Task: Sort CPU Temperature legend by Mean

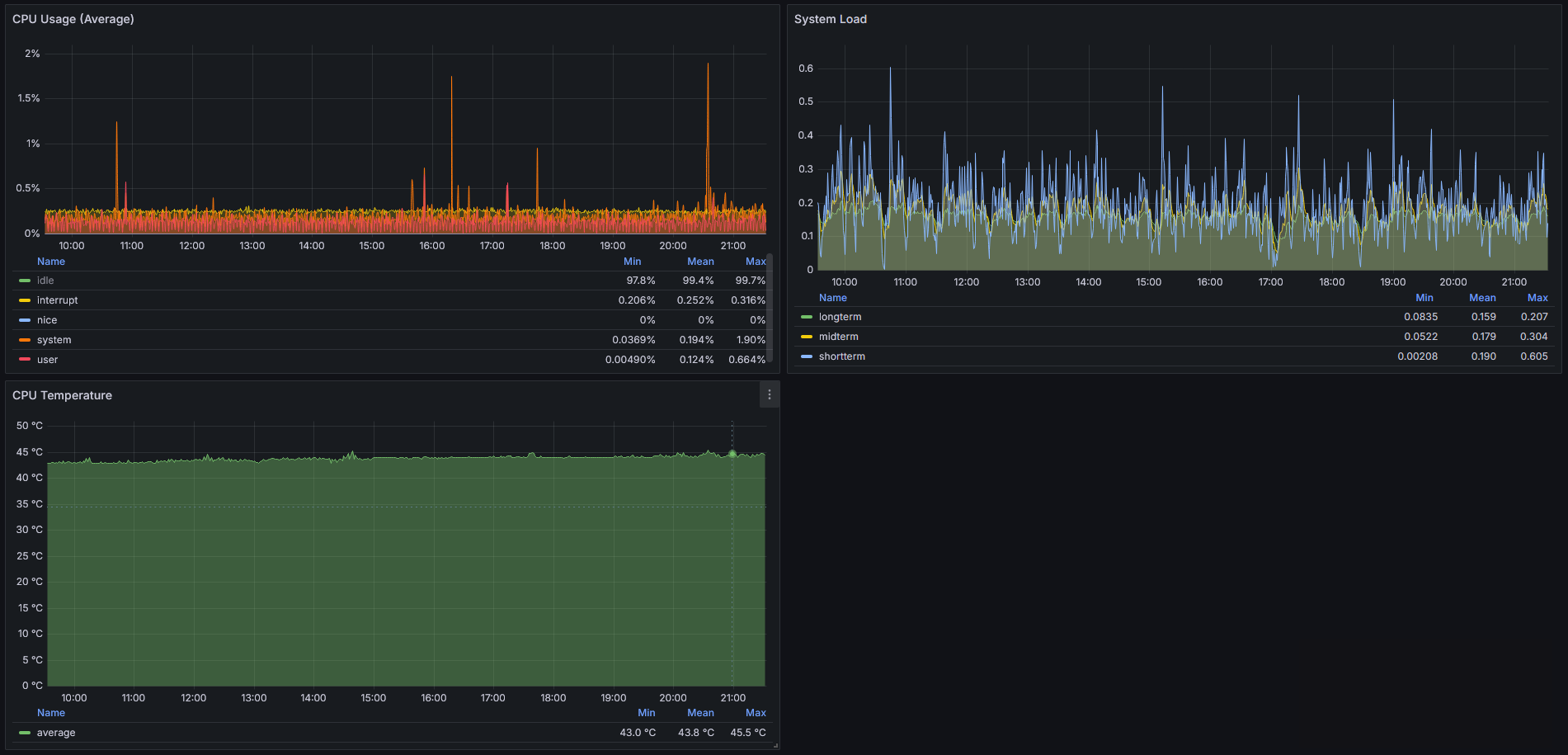Action: (x=701, y=713)
